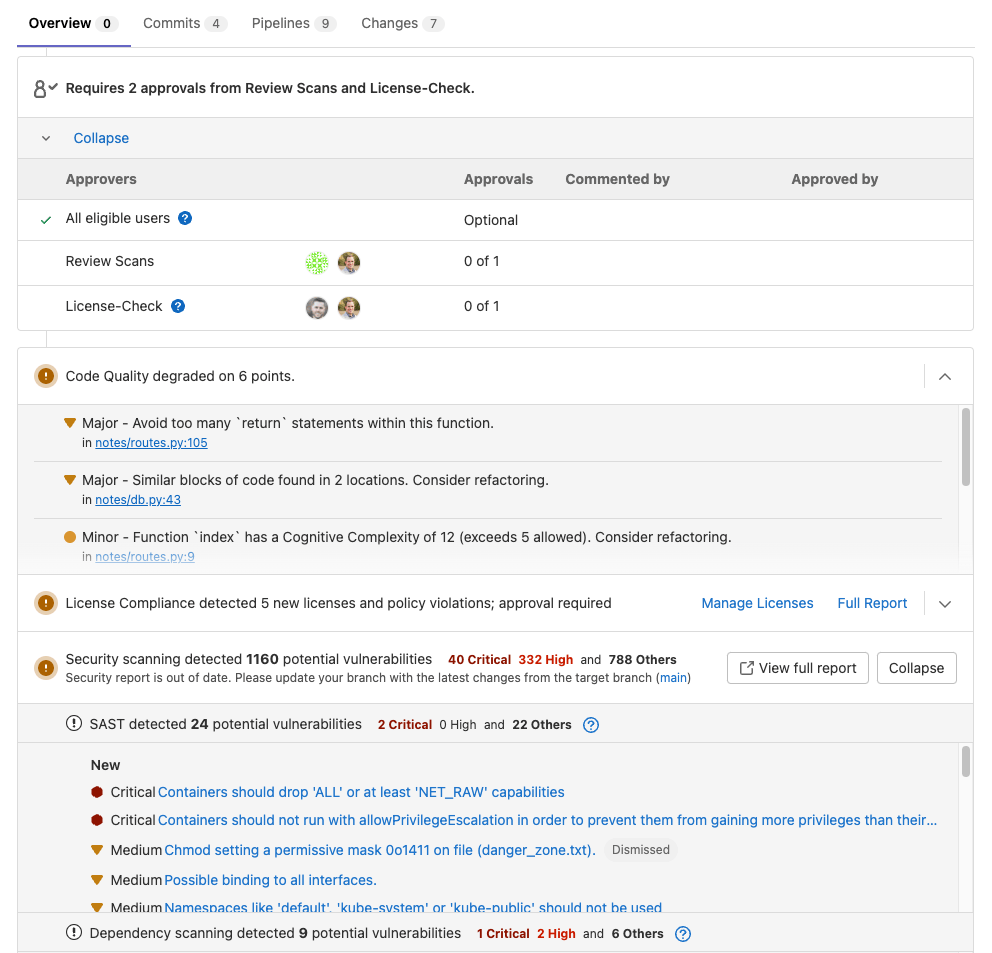
Task: Click View full report button
Action: coord(797,668)
